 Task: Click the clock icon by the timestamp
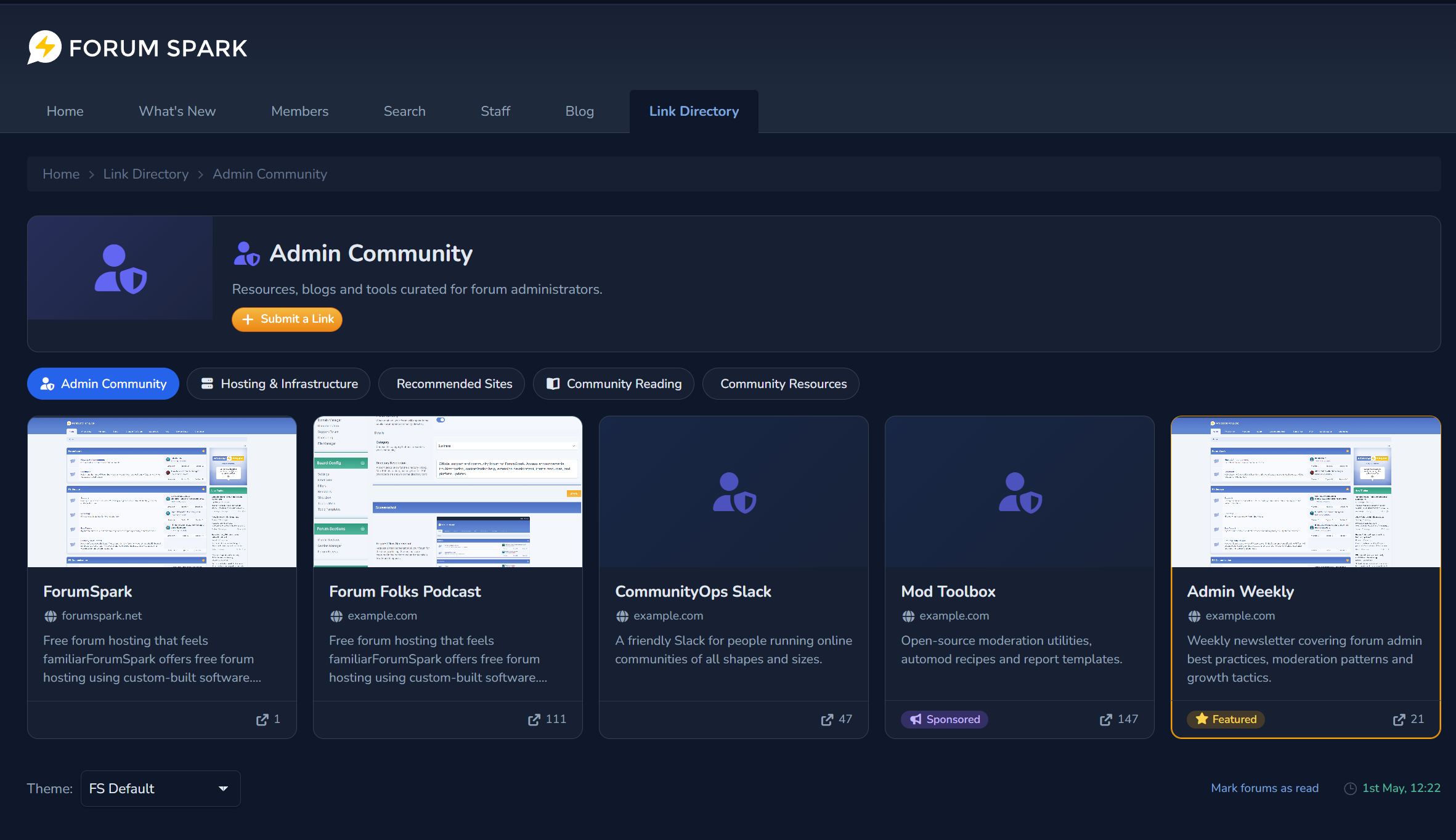(x=1350, y=789)
